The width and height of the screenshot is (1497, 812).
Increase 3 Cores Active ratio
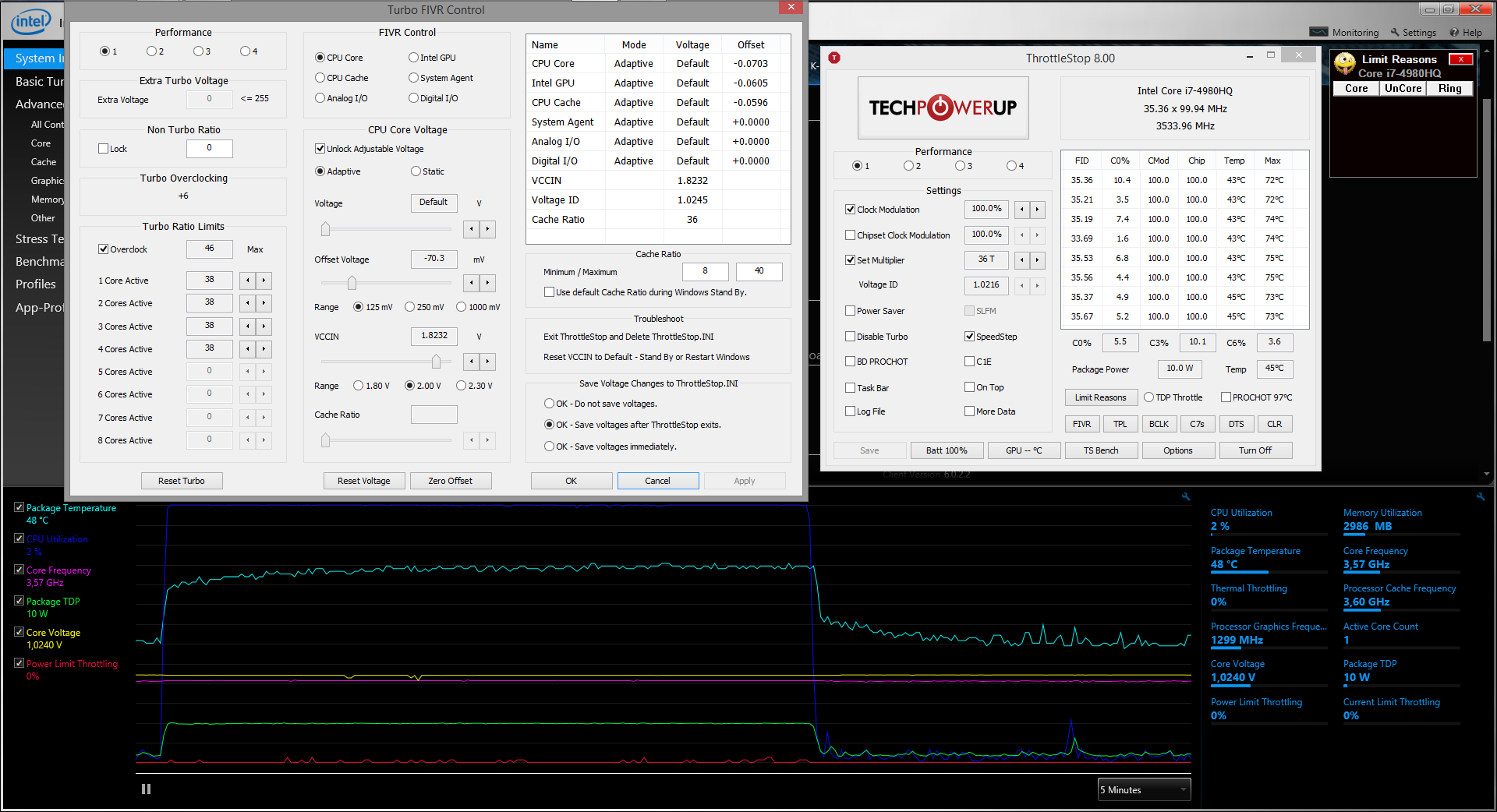coord(264,327)
